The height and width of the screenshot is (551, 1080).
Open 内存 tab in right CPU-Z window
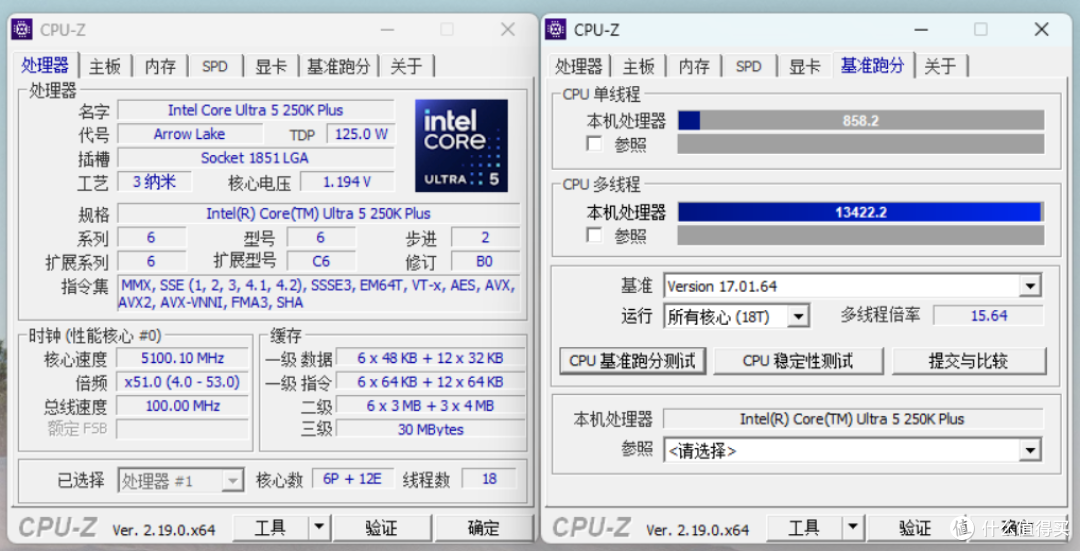coord(694,66)
